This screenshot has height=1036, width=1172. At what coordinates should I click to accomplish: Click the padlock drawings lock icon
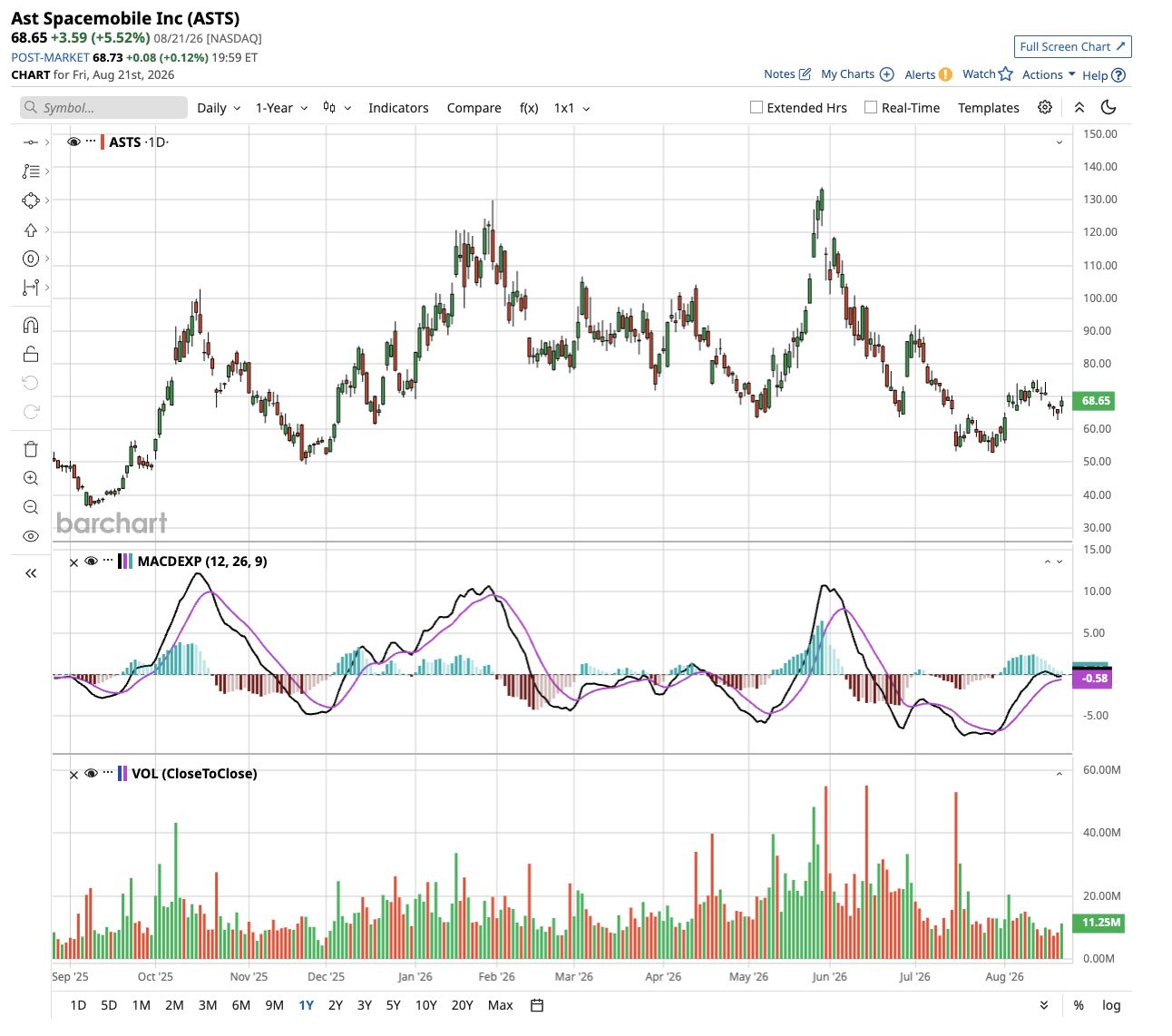[31, 354]
